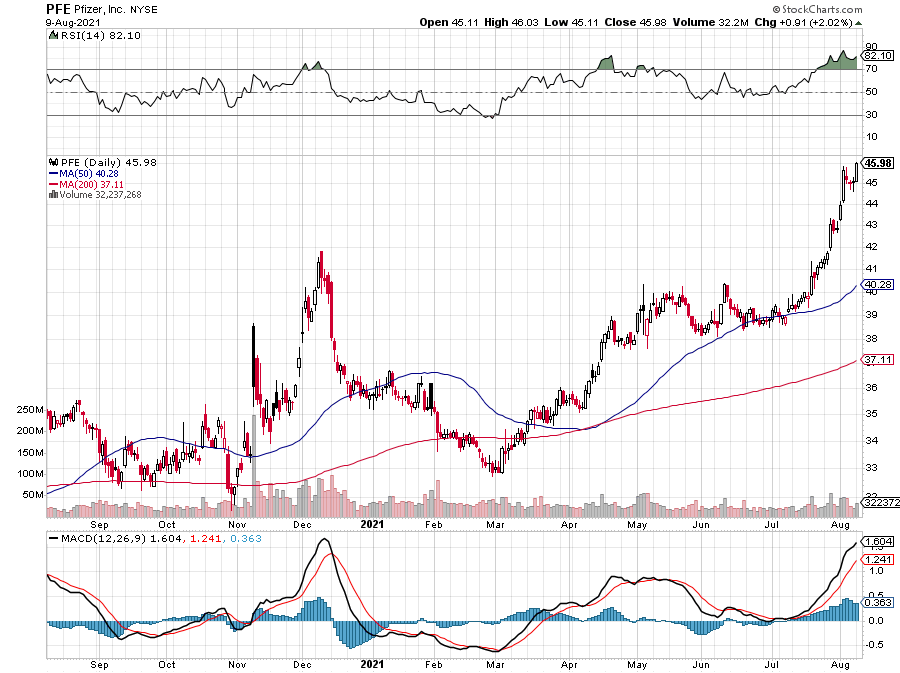Click the Feb label under the MACD panel
This screenshot has height=673, width=900.
[433, 664]
